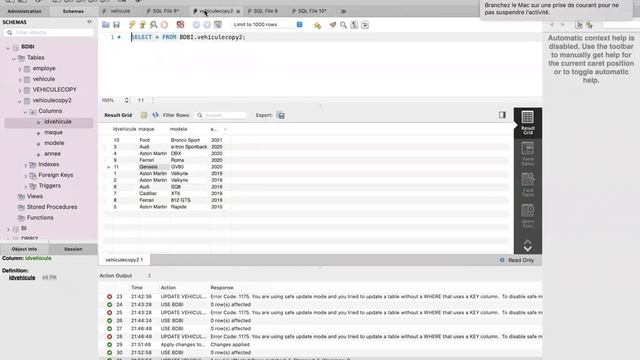Viewport: 640px width, 360px height.
Task: Save the SQL script with disk icon
Action: click(x=116, y=25)
